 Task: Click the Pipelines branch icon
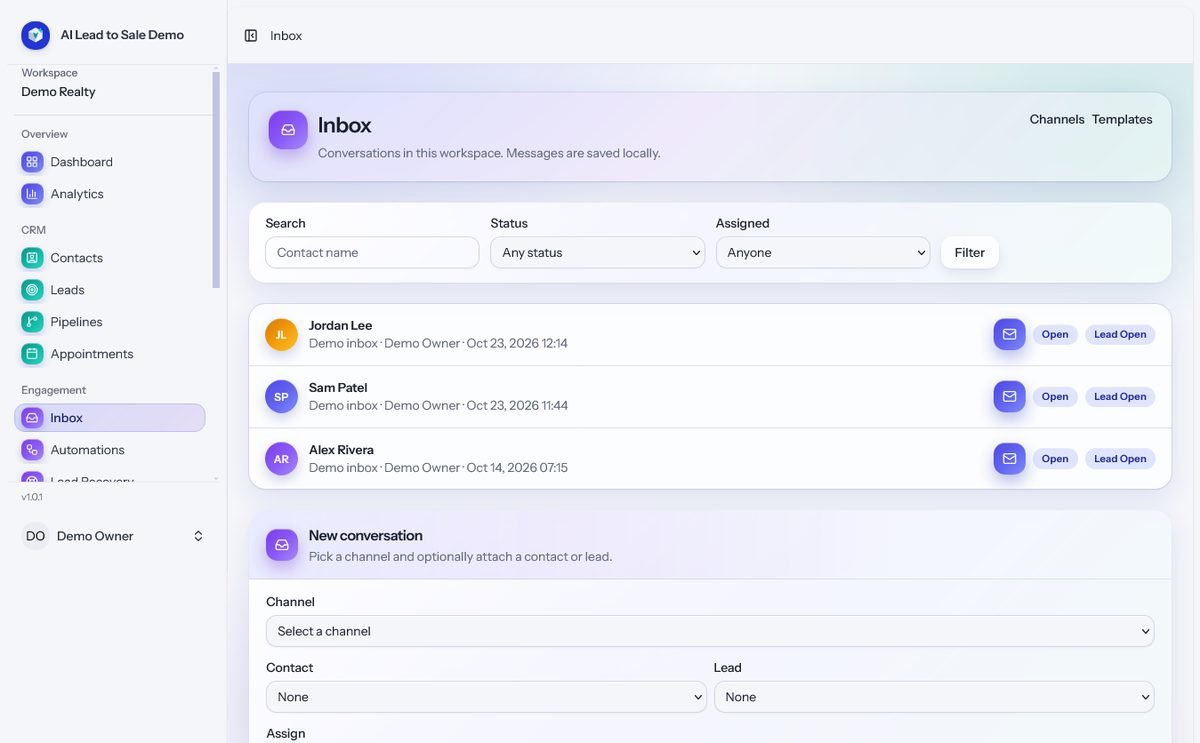click(33, 322)
